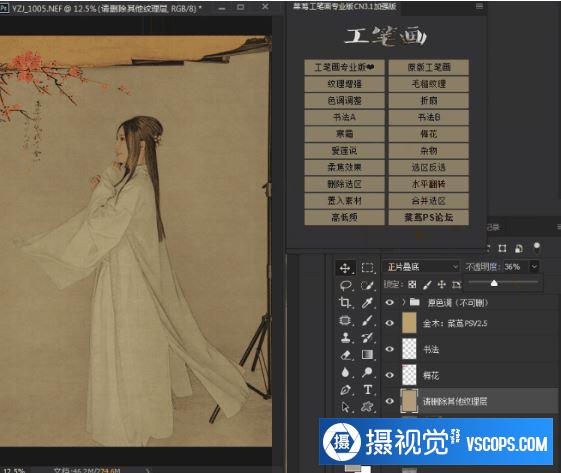The image size is (561, 473).
Task: Click the 折扇 button
Action: click(429, 101)
